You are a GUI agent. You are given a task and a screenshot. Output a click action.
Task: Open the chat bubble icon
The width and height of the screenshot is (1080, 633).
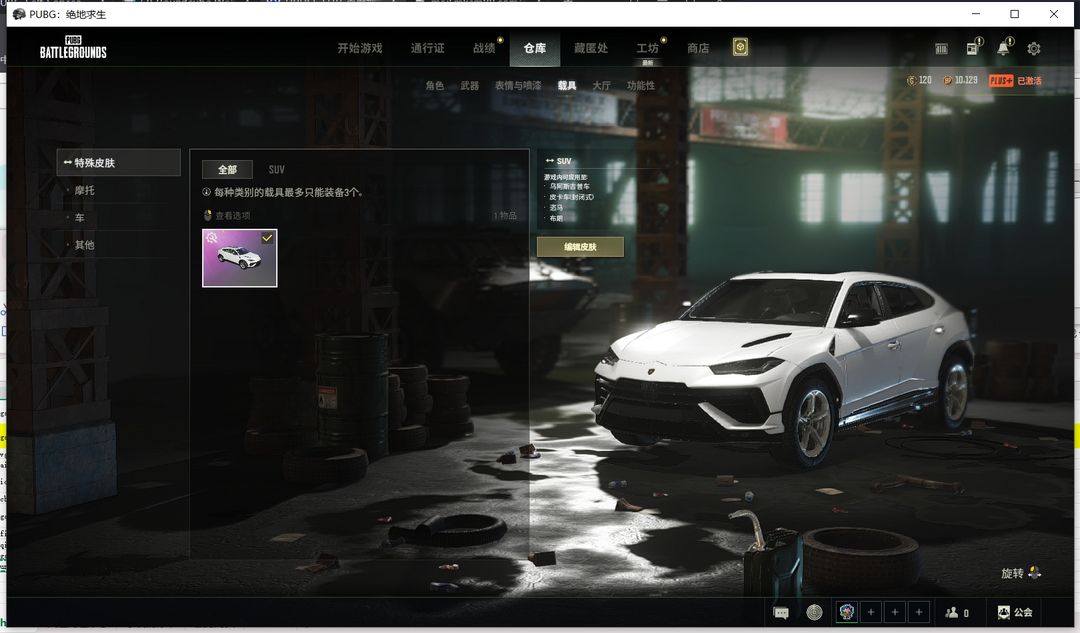781,612
